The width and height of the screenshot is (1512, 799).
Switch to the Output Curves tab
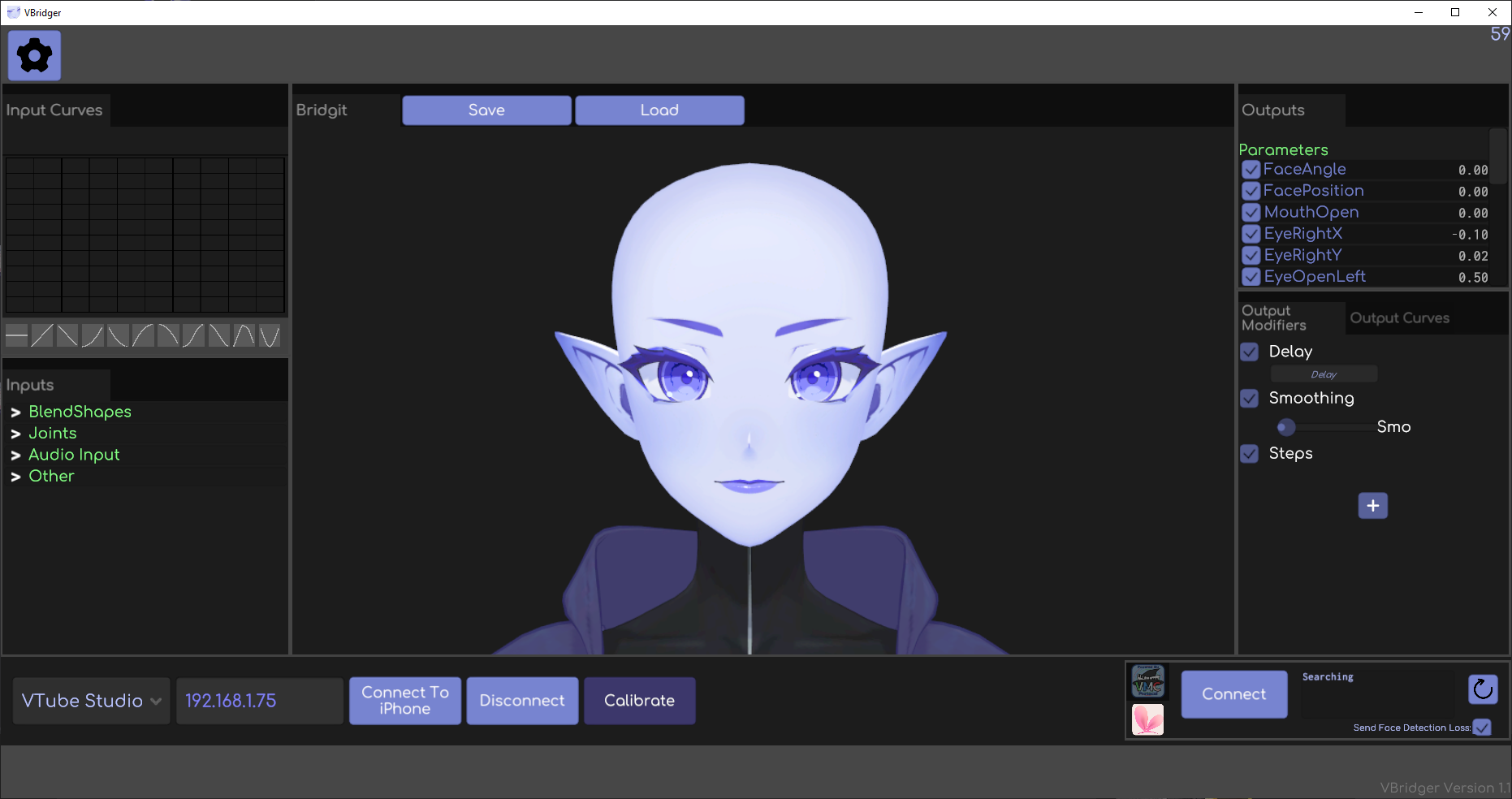(1399, 318)
